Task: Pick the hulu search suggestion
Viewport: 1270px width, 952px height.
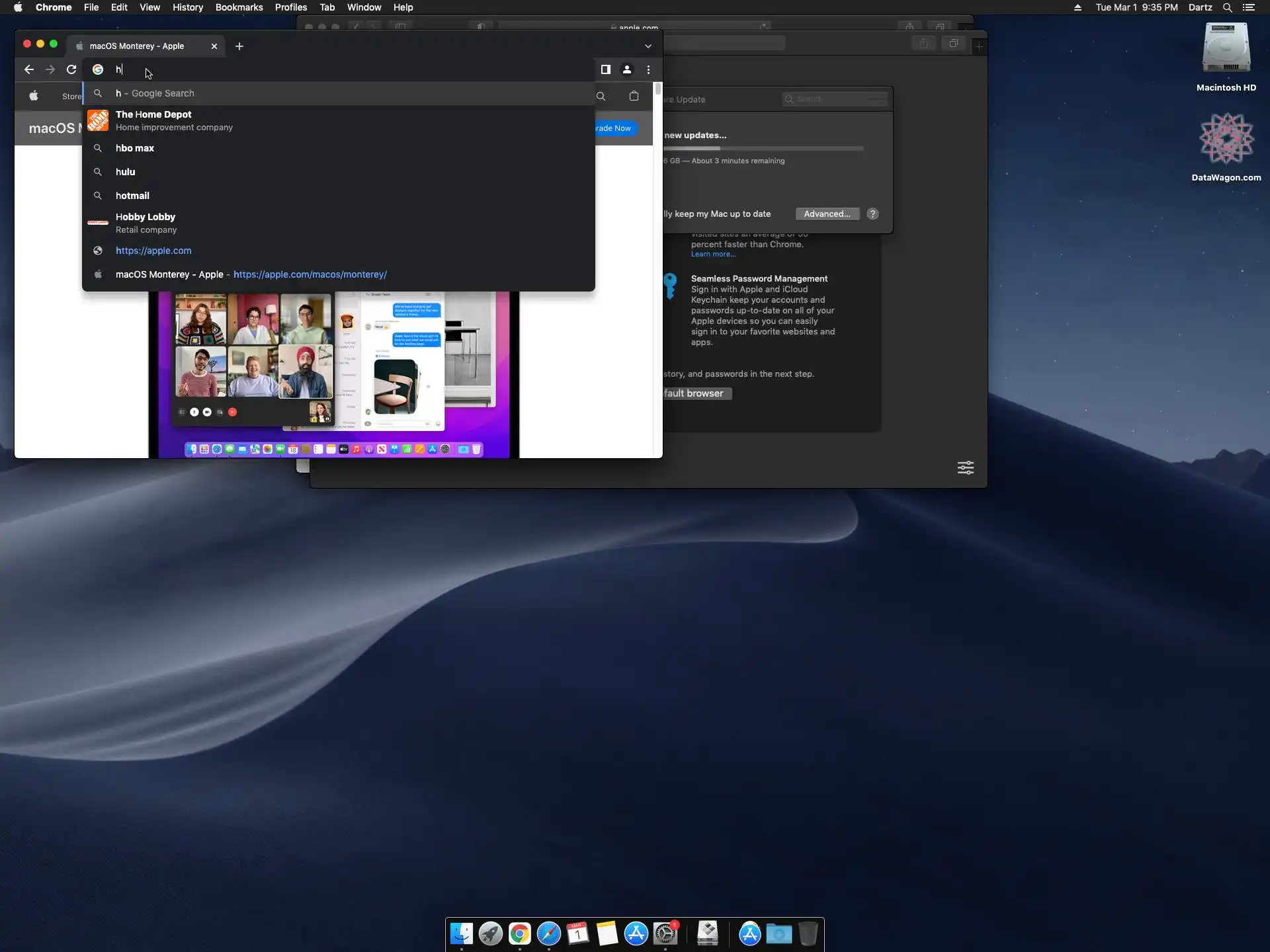Action: [126, 172]
